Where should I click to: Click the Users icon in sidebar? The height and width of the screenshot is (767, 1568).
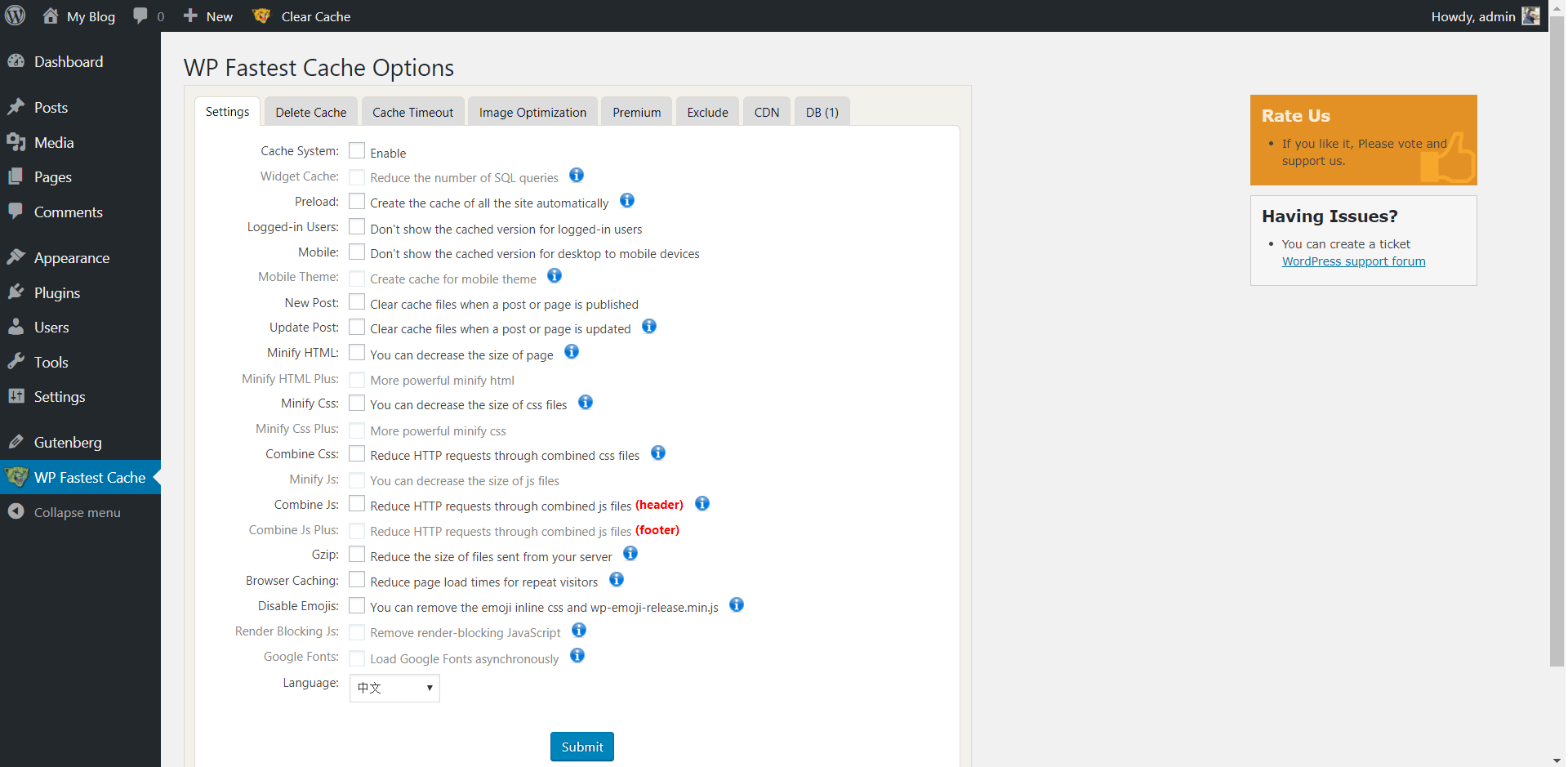[x=16, y=327]
